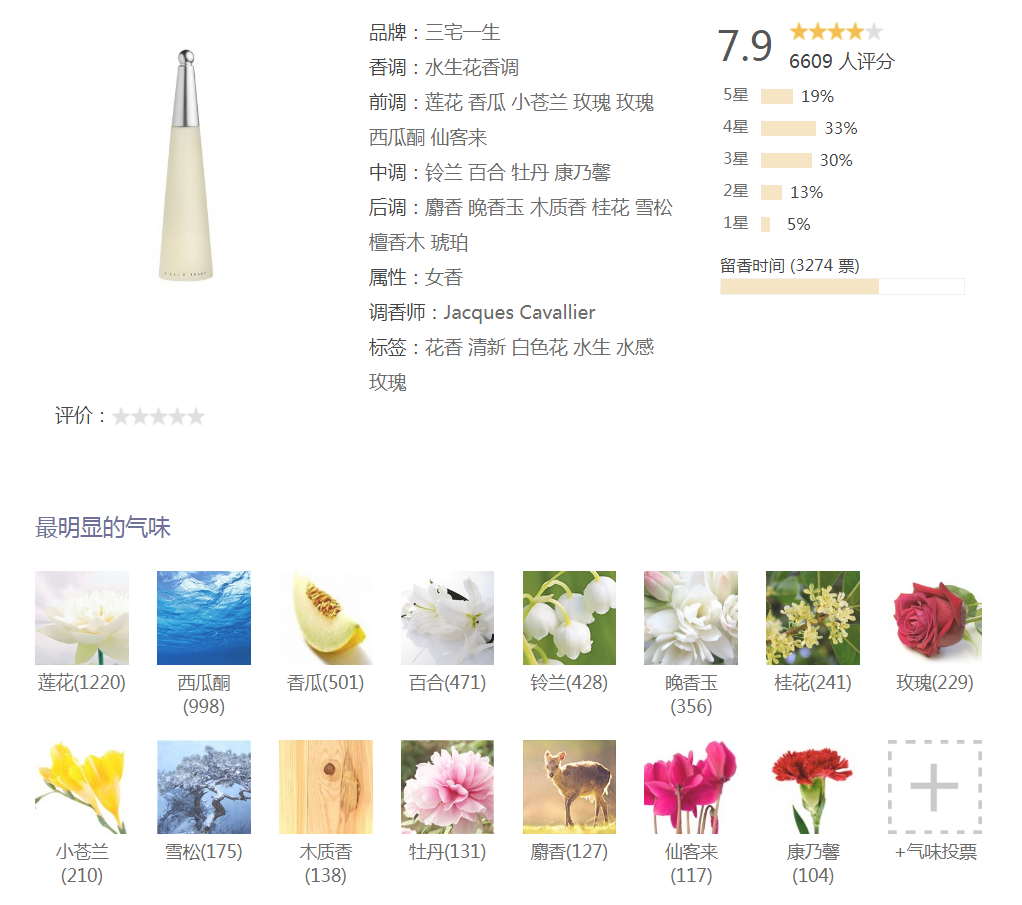Click the 7.9 score star display
This screenshot has height=905, width=1022.
836,31
